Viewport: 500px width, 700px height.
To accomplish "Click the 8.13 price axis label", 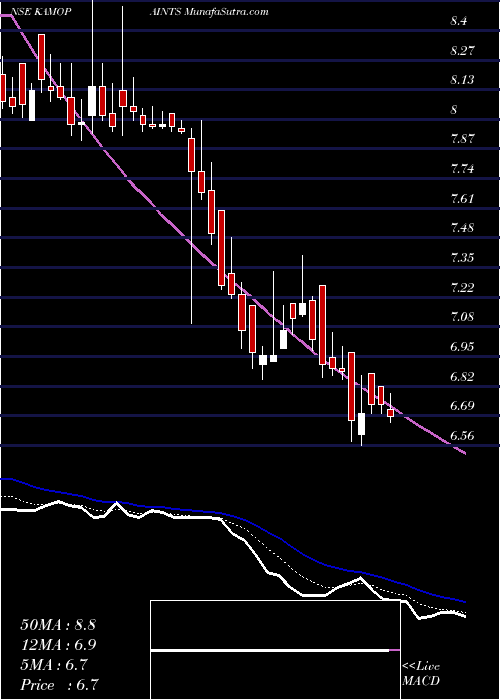I will 461,80.
